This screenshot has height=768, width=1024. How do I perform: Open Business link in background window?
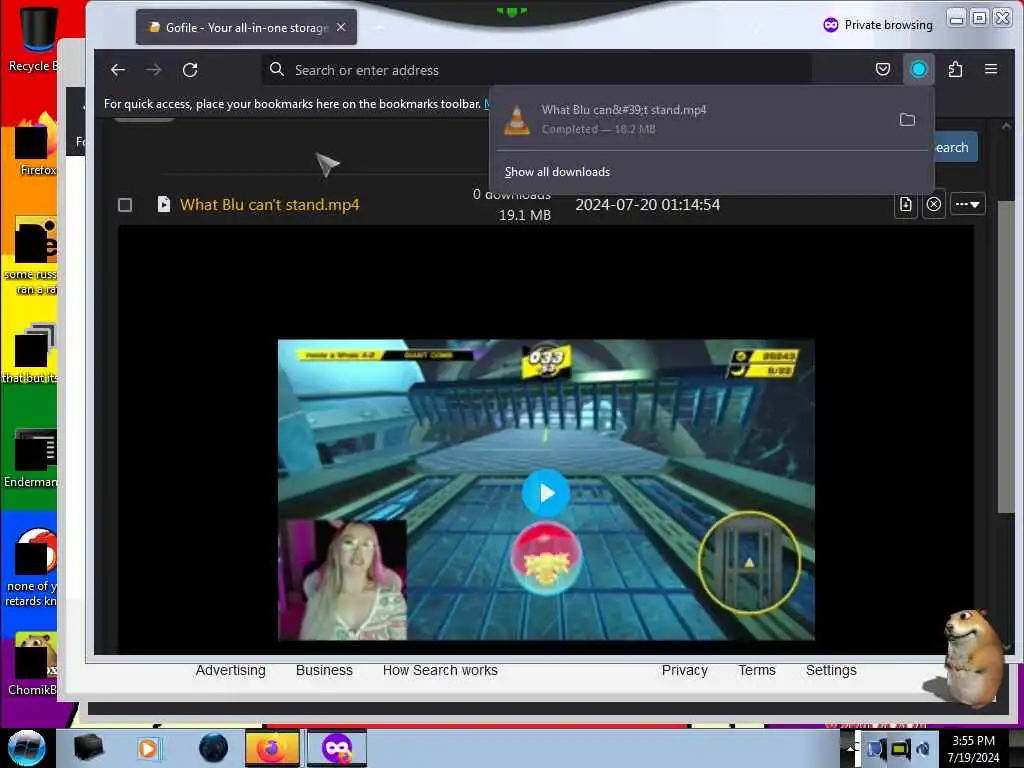click(x=324, y=670)
